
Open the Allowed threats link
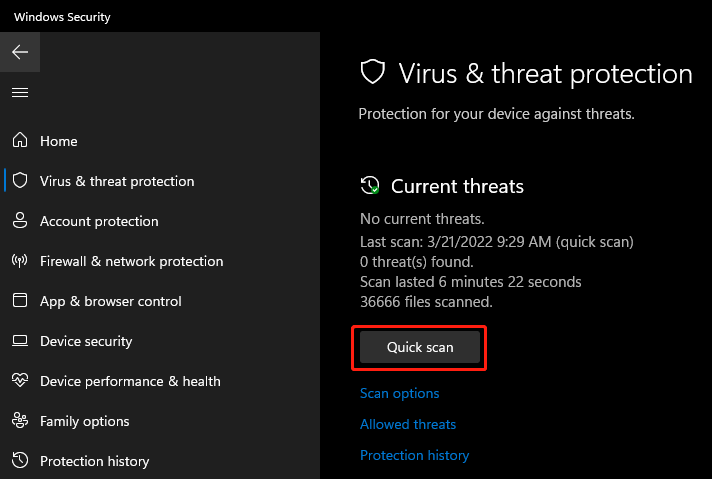[408, 424]
